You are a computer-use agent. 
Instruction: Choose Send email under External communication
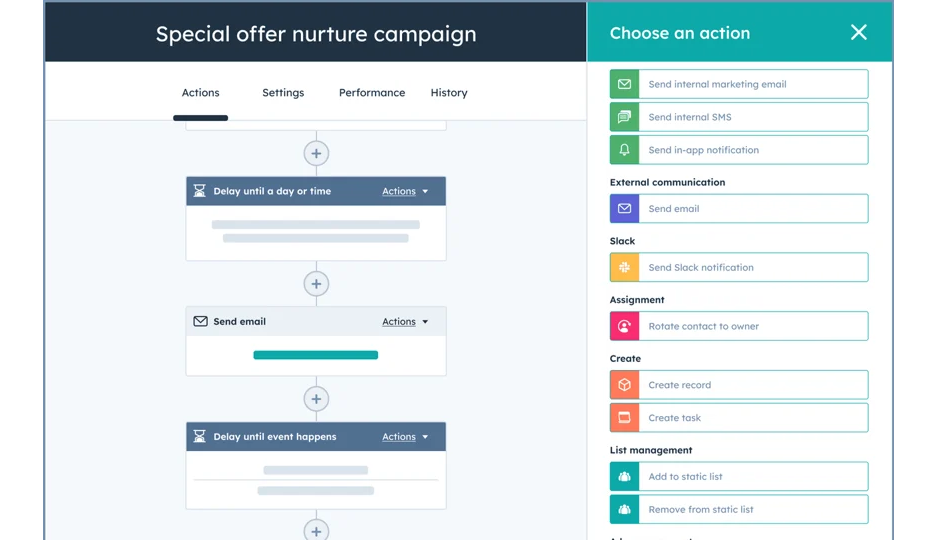[739, 208]
